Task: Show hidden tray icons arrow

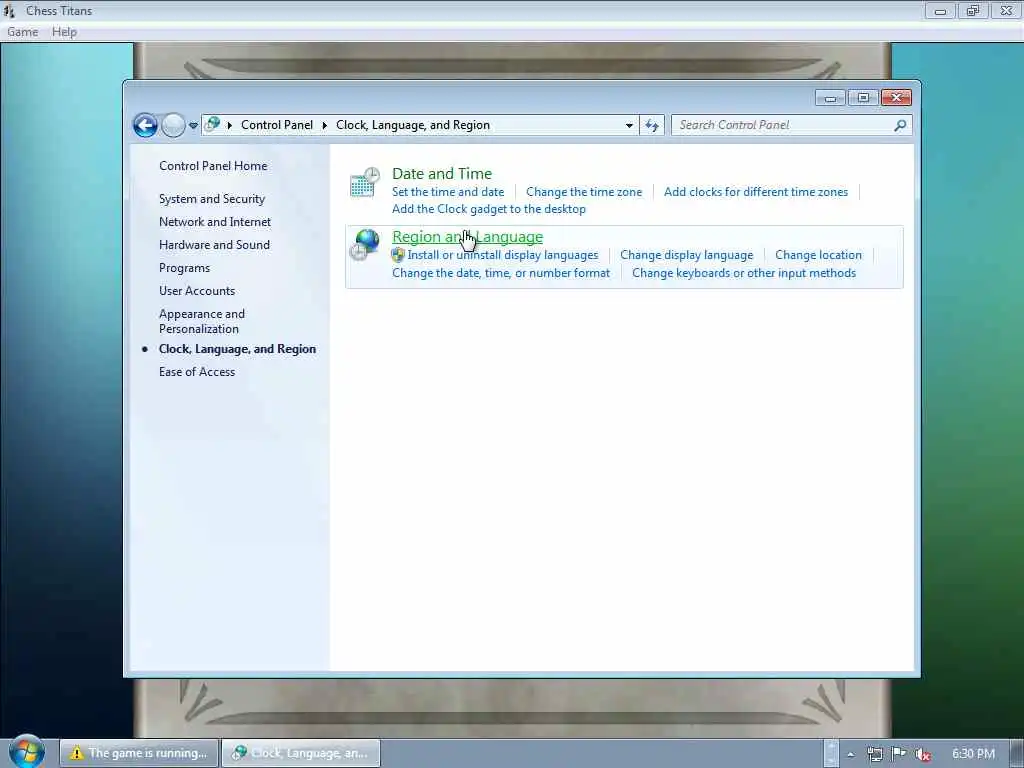Action: pyautogui.click(x=850, y=754)
